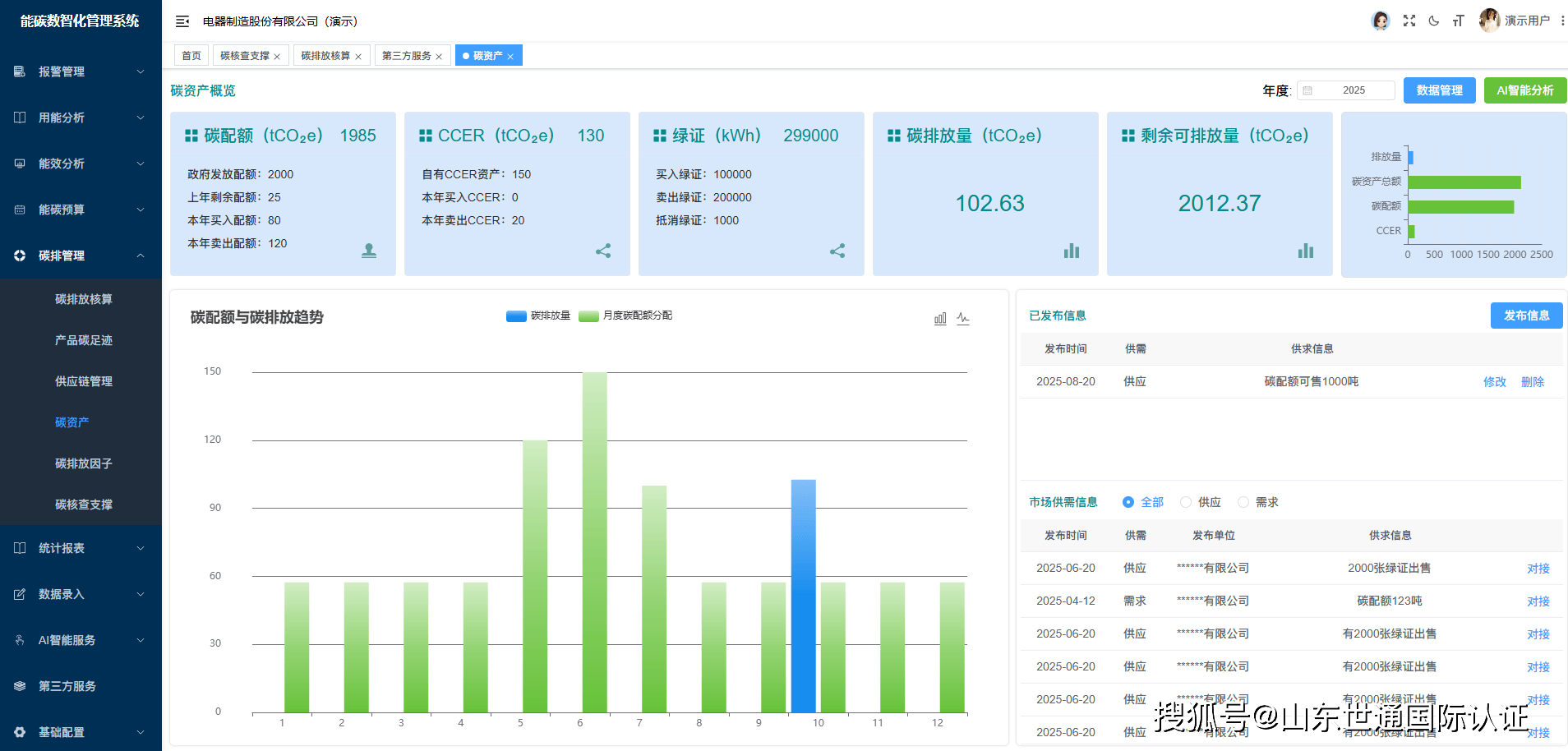The width and height of the screenshot is (1568, 751).
Task: Toggle fullscreen mode icon in header
Action: click(1409, 21)
